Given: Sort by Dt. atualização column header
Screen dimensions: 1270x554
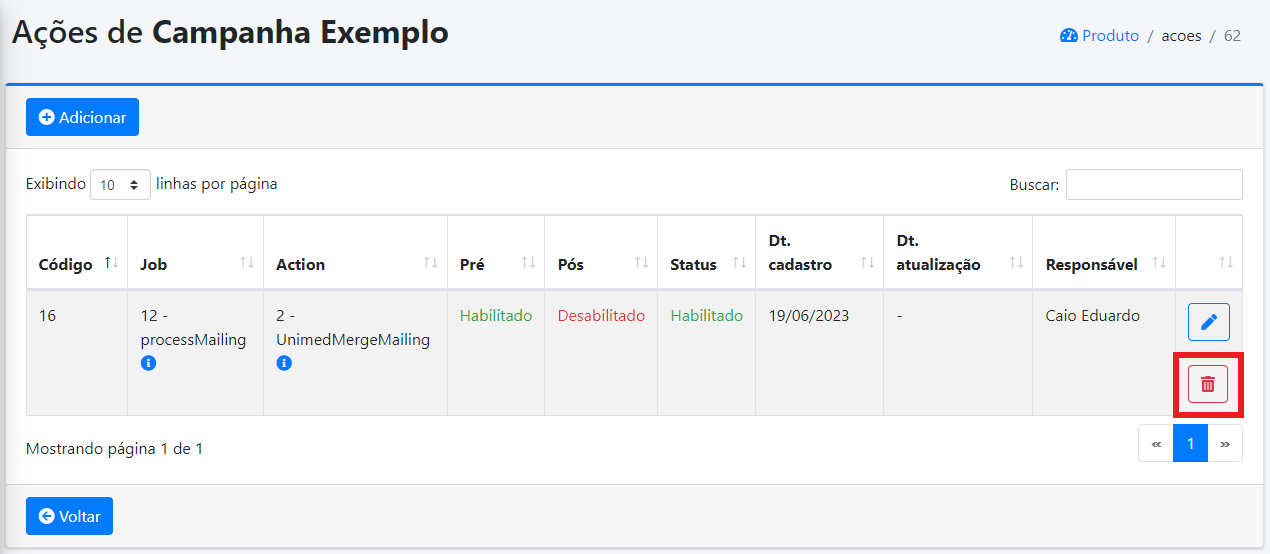Looking at the screenshot, I should point(938,253).
